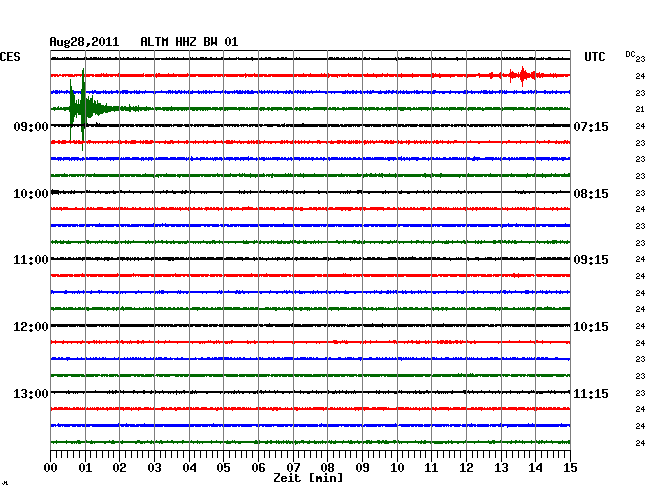Click the 01 minute axis label

coord(85,467)
